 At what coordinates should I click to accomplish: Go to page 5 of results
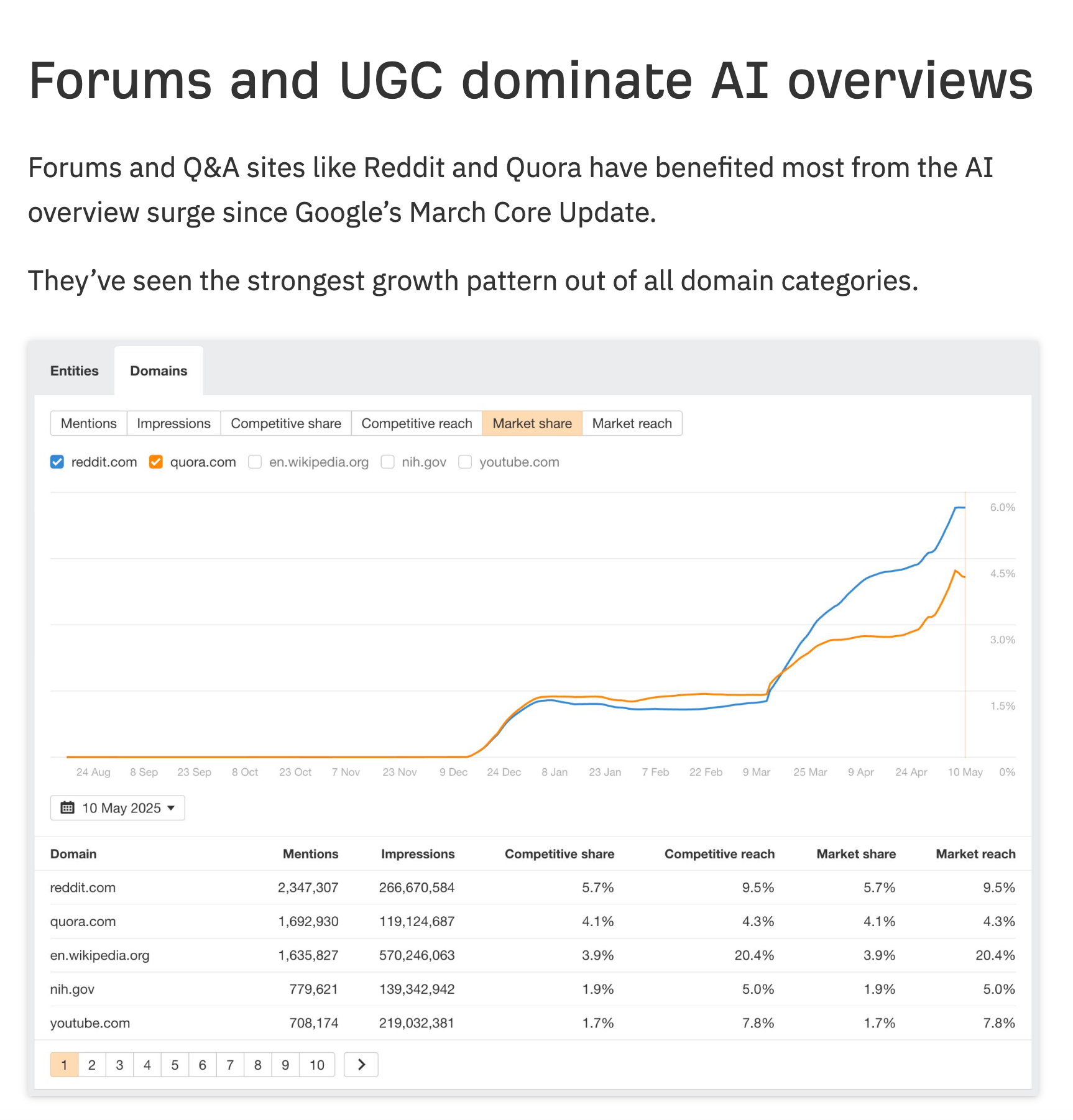coord(175,1065)
